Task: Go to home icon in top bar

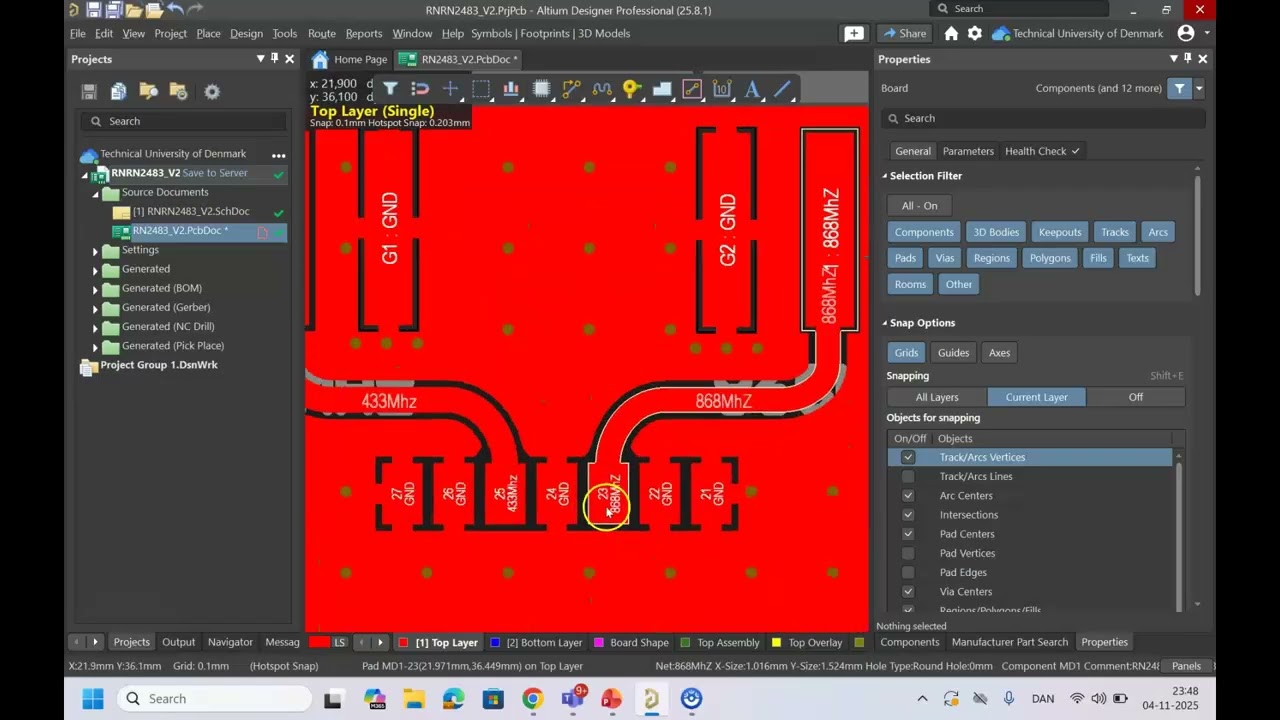Action: coord(951,33)
